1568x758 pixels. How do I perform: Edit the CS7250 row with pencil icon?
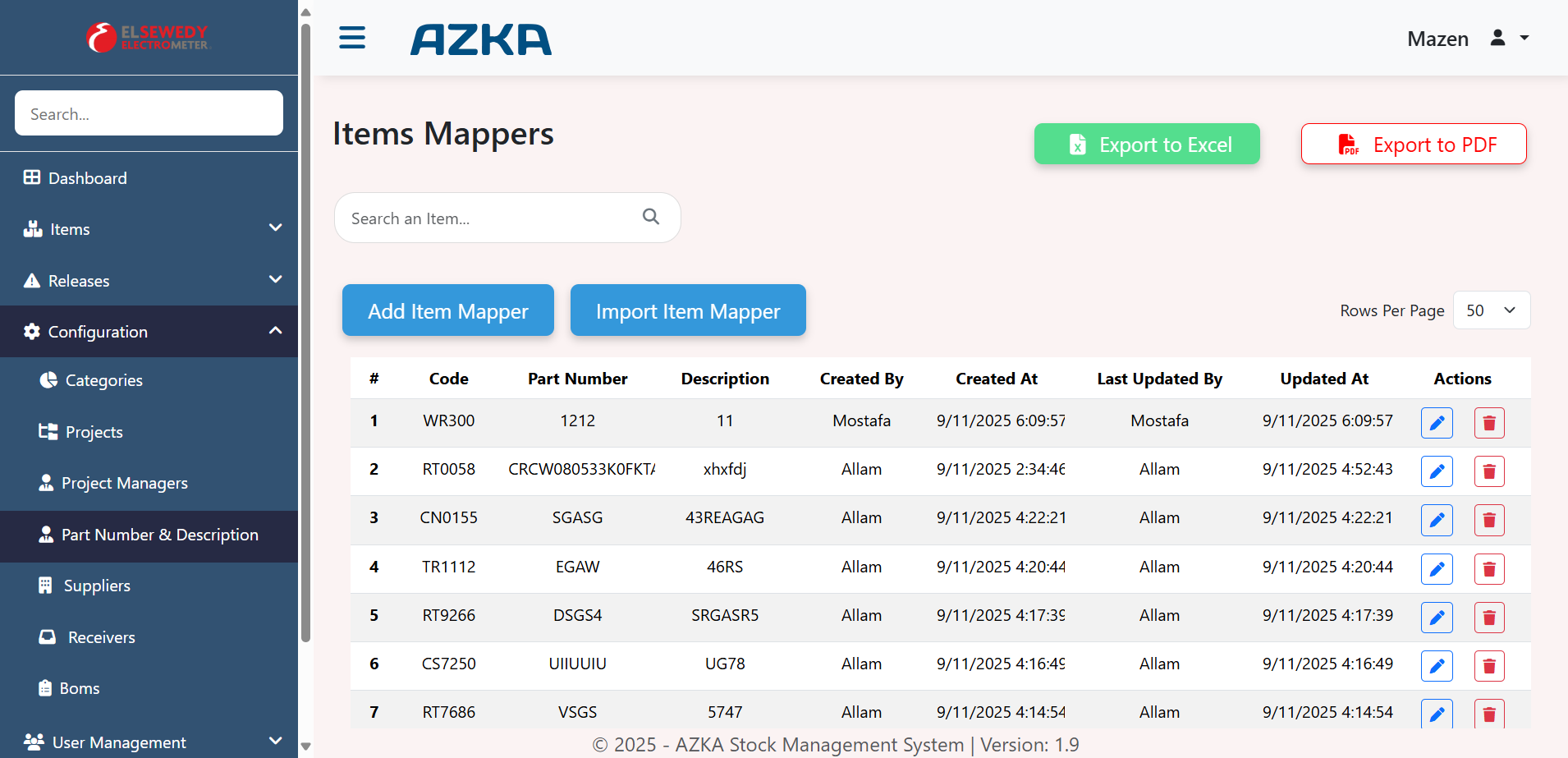pos(1437,665)
